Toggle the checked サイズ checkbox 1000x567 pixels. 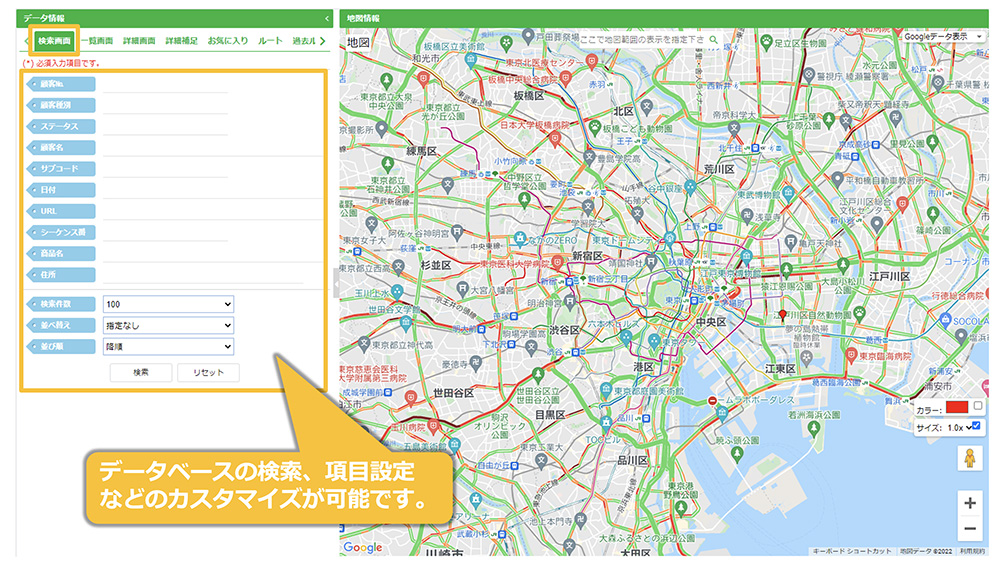(976, 426)
